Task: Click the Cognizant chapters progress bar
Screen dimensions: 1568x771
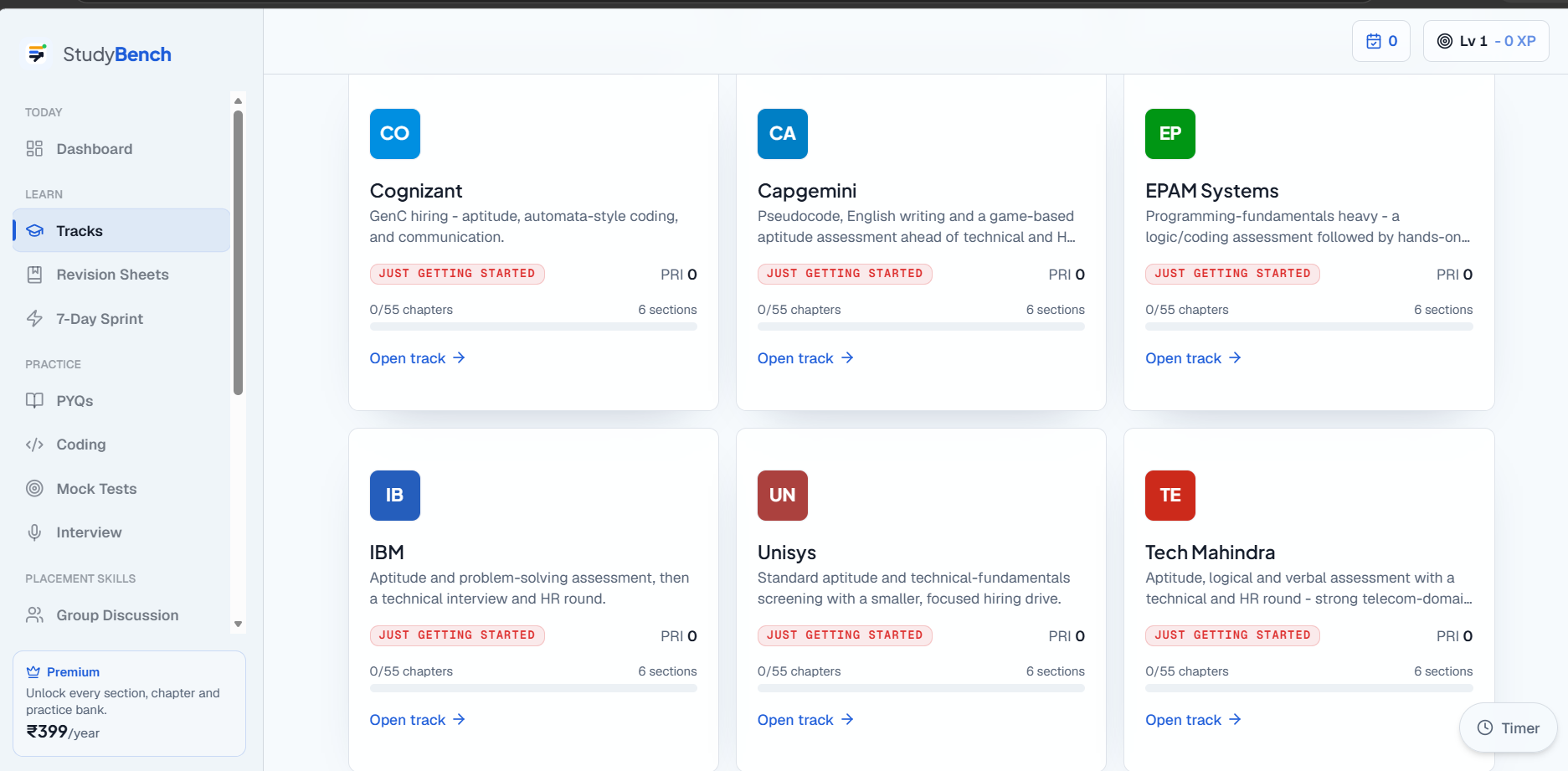Action: tap(533, 326)
